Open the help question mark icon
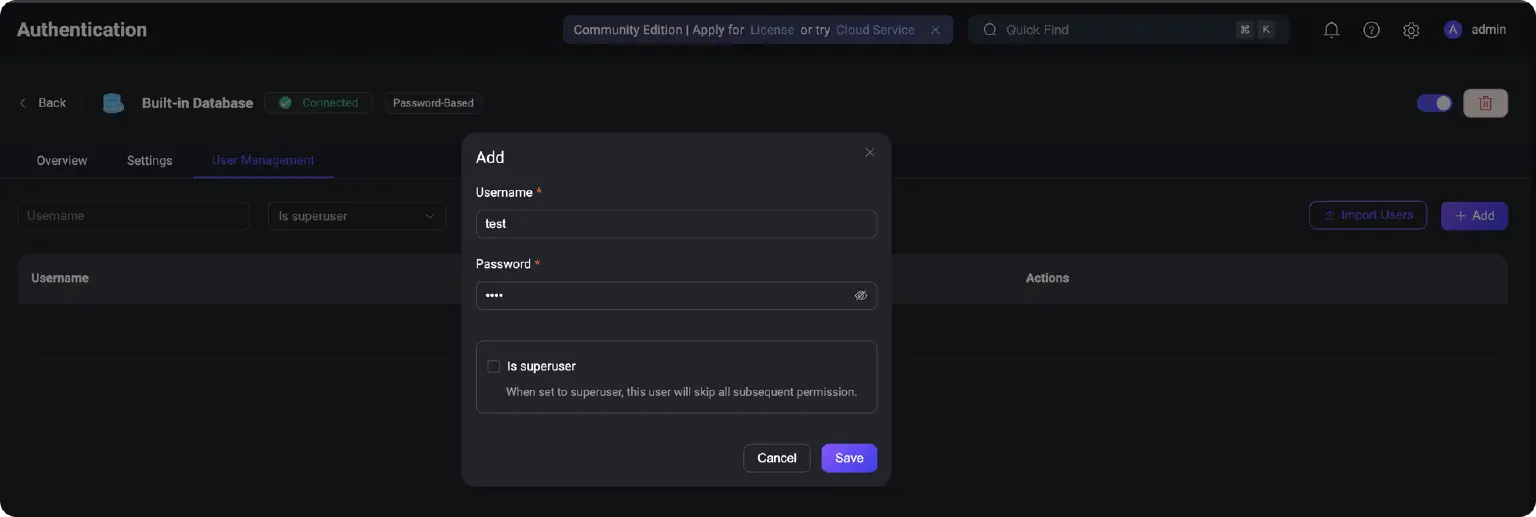This screenshot has height=517, width=1536. tap(1371, 30)
